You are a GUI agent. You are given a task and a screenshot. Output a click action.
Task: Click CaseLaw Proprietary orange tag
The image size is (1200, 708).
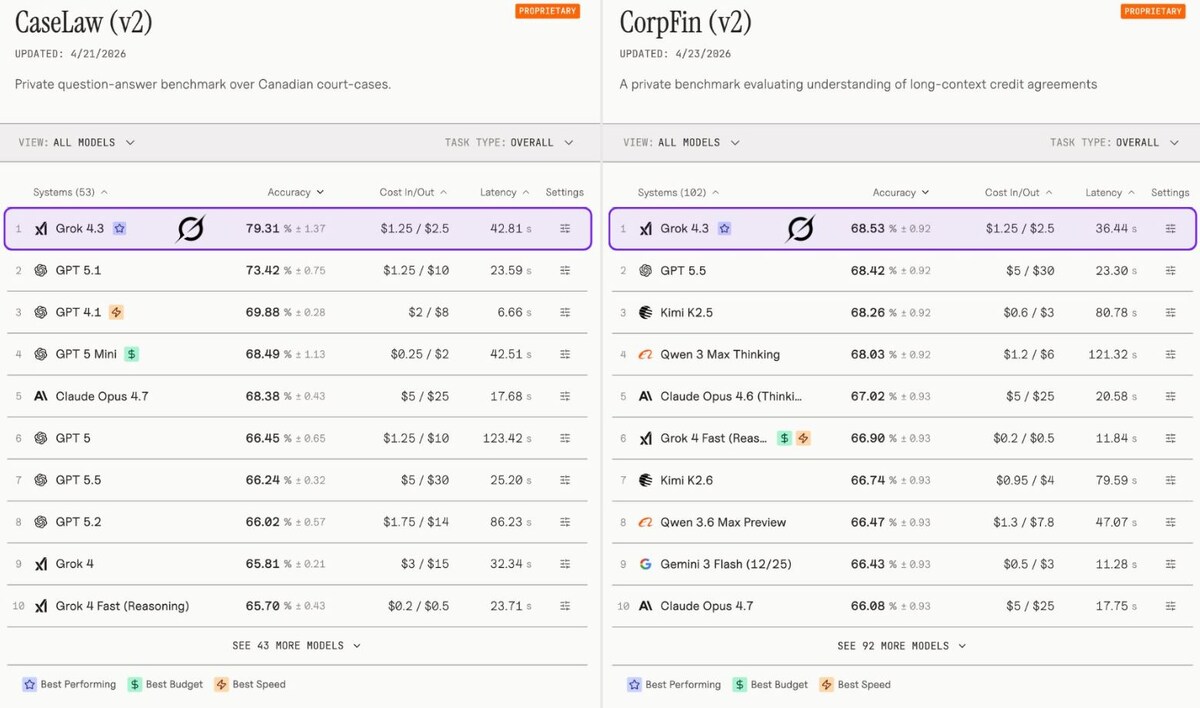(547, 11)
